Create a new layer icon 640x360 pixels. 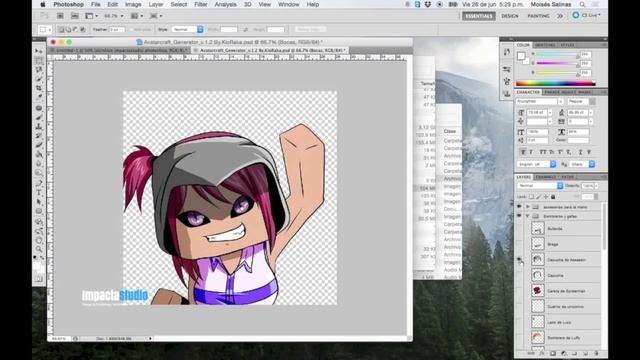(x=585, y=353)
